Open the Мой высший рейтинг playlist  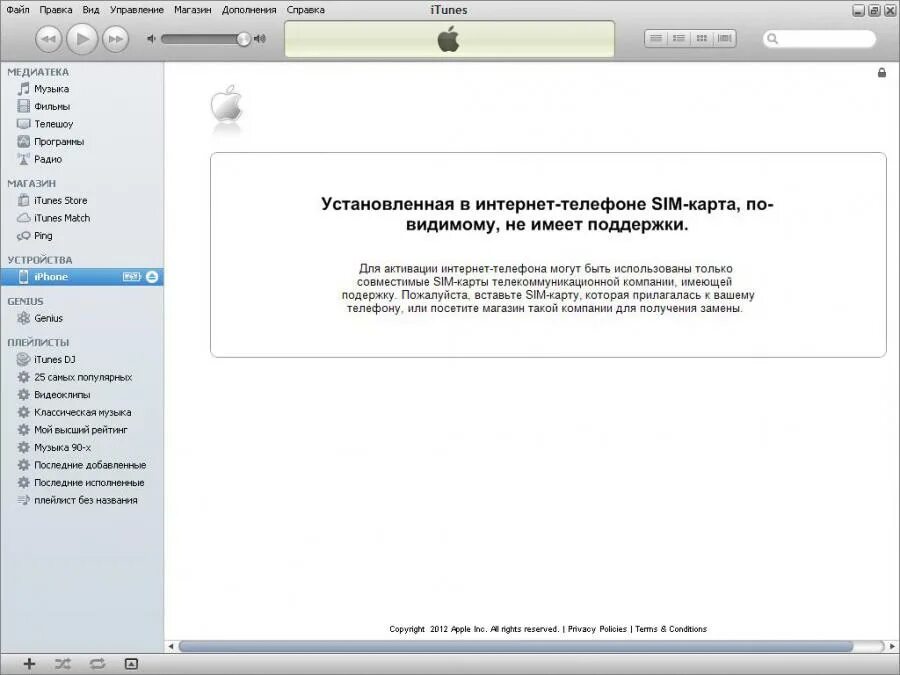pos(82,430)
